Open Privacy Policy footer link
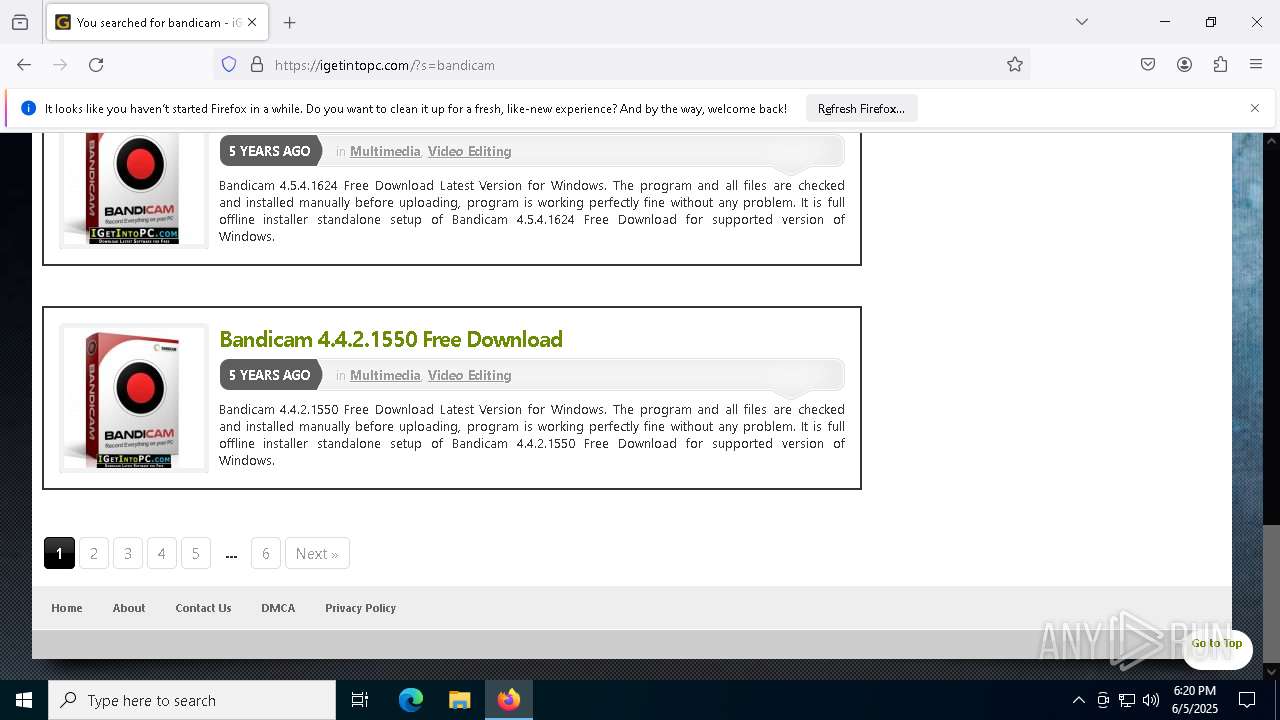Viewport: 1280px width, 720px height. pos(360,608)
